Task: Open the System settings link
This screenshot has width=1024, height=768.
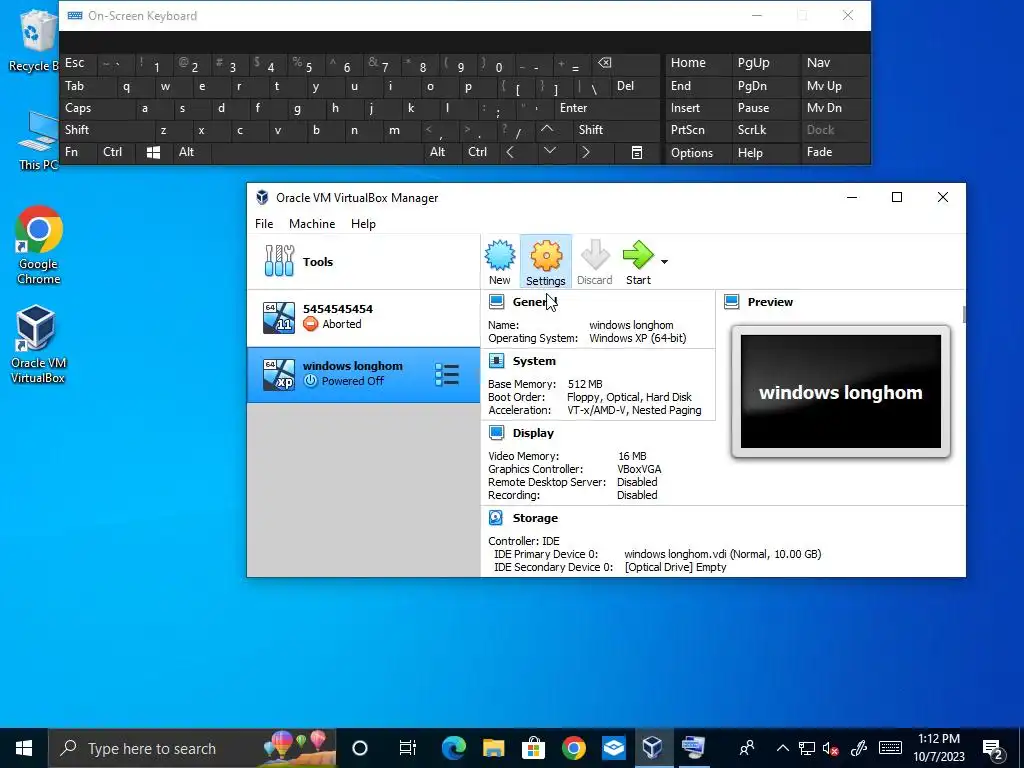Action: (534, 360)
